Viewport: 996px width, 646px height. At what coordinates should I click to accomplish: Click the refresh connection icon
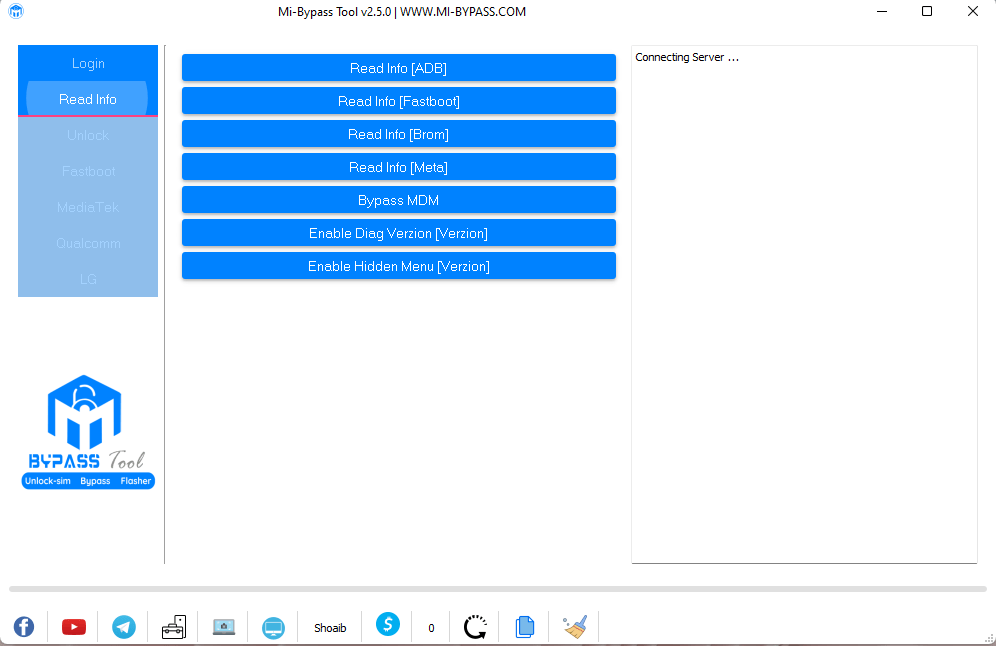pyautogui.click(x=474, y=627)
